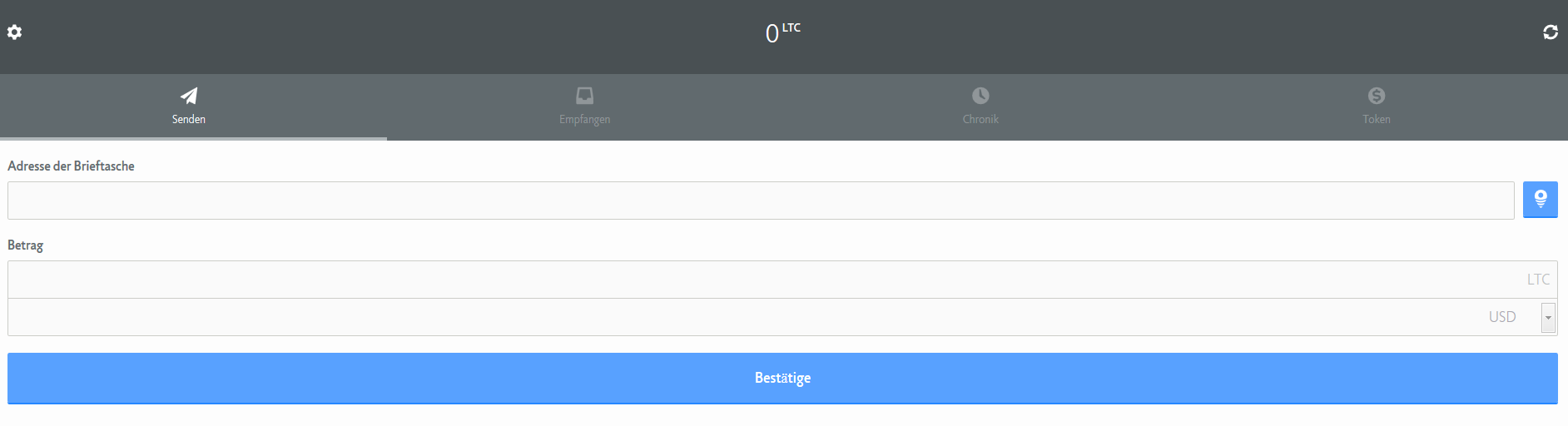
Task: Click the refresh balance icon
Action: 1551,32
